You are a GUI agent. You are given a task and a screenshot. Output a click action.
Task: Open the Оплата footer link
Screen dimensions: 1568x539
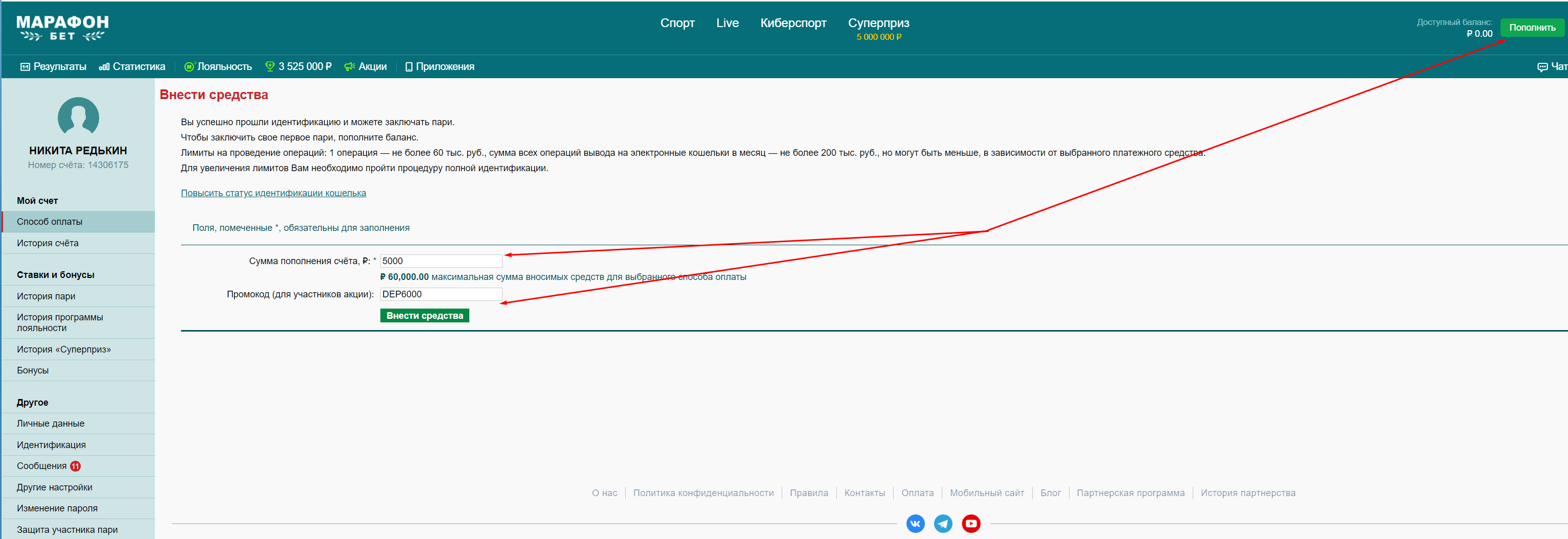pyautogui.click(x=917, y=493)
